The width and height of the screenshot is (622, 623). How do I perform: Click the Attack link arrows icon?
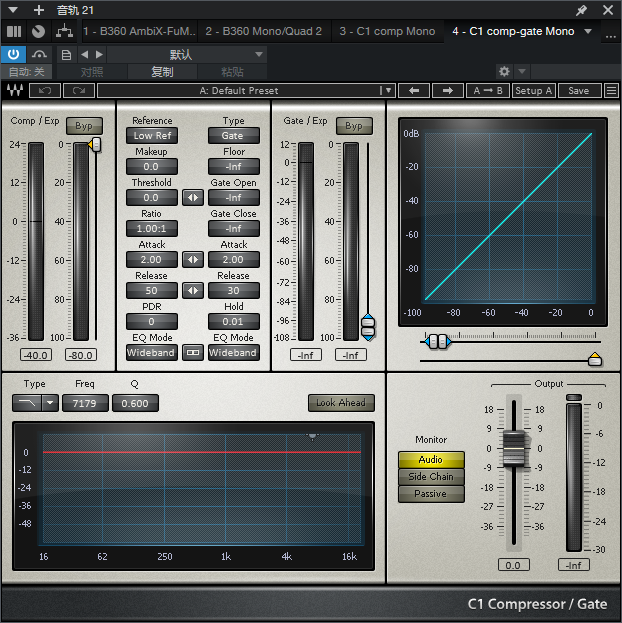click(x=193, y=259)
